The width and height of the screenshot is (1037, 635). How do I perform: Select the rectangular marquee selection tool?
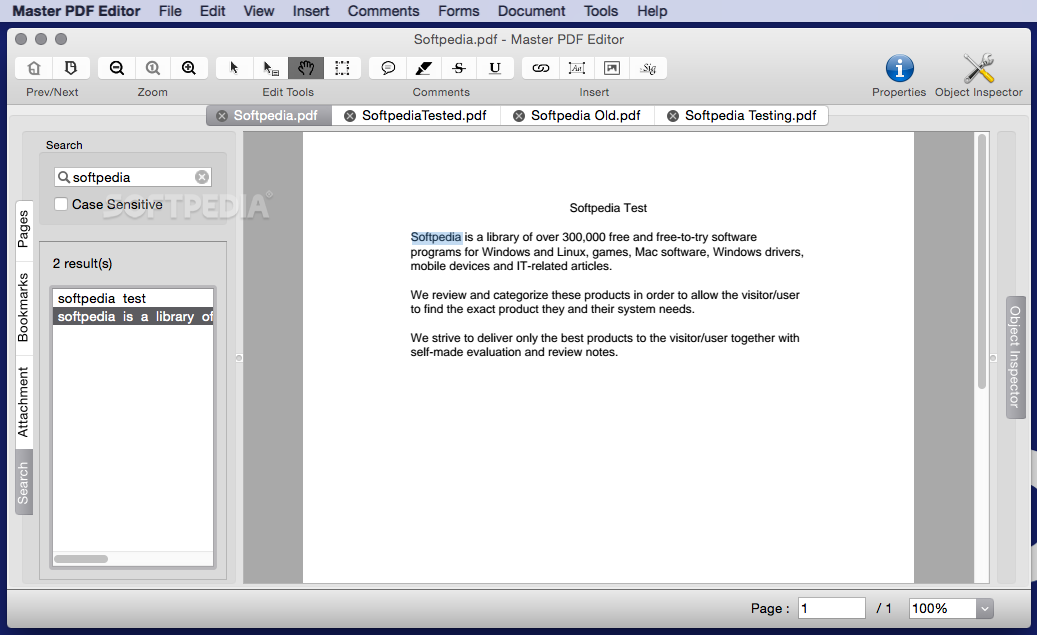pos(342,68)
